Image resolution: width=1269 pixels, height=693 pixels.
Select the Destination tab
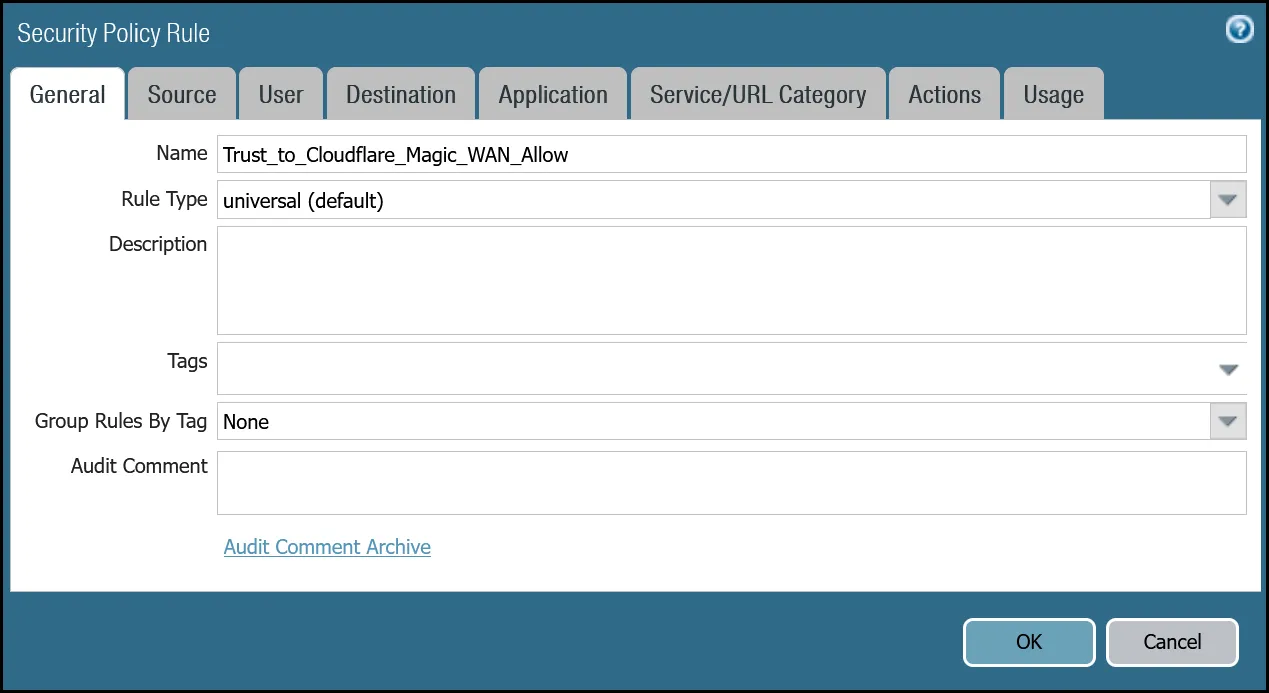[x=401, y=95]
